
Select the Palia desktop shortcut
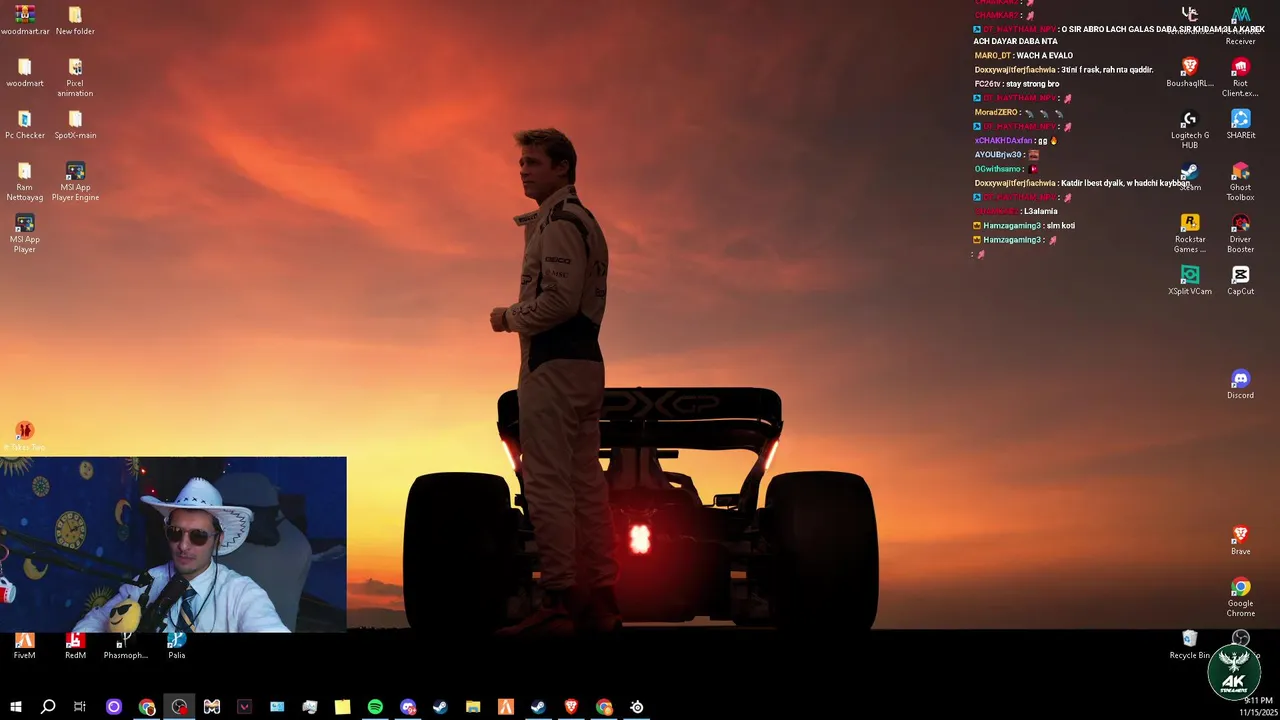click(x=176, y=645)
